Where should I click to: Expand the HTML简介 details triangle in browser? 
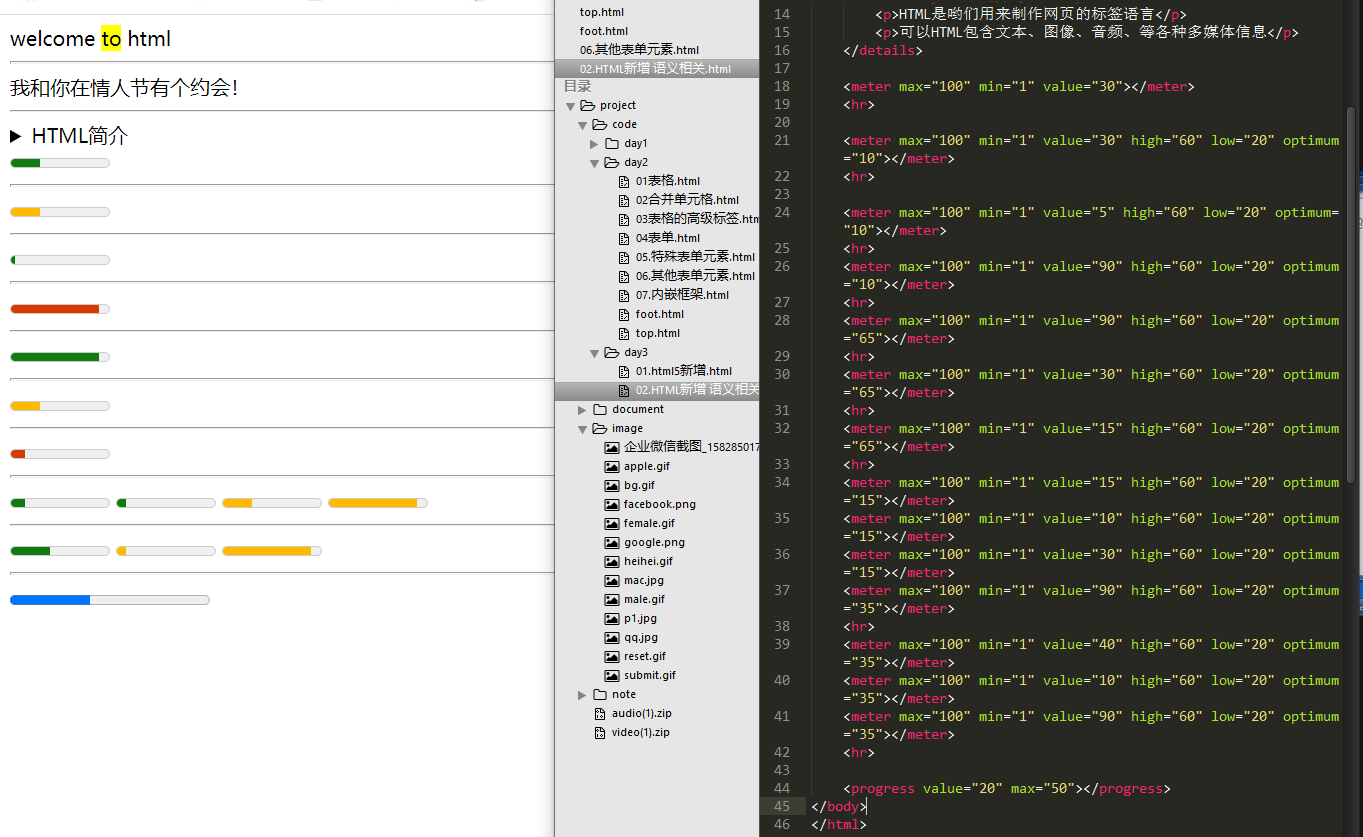16,136
